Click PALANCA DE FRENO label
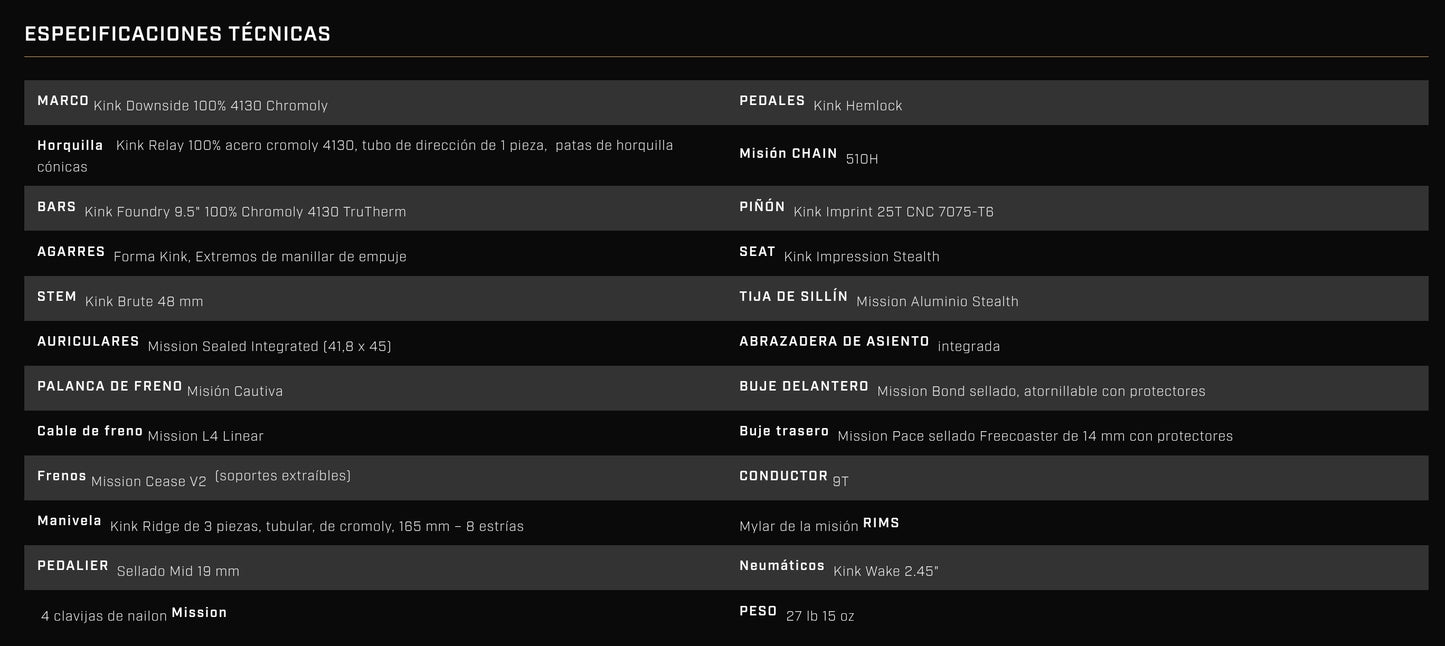 click(x=110, y=386)
